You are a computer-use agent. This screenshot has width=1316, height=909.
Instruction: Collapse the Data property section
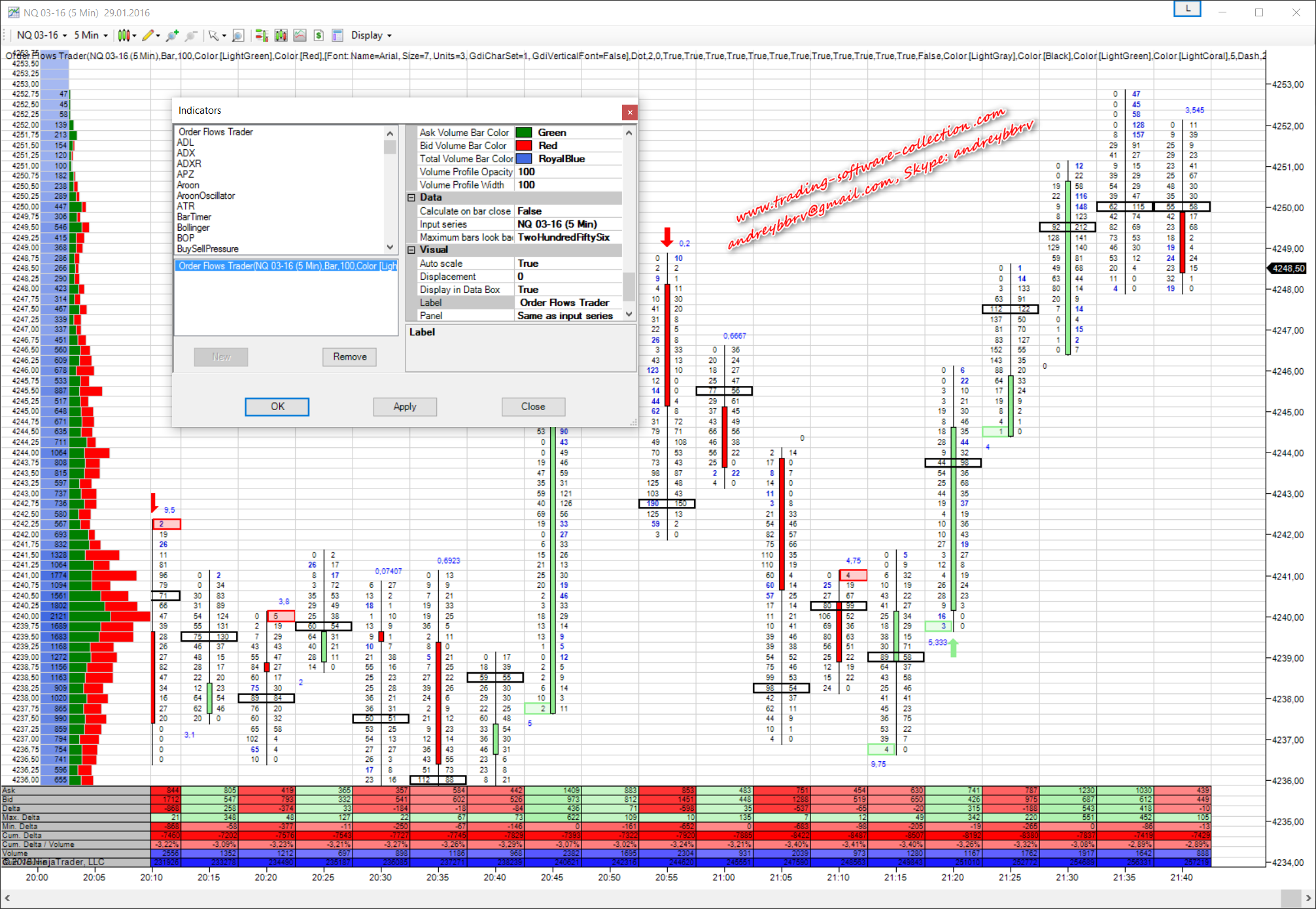point(411,197)
